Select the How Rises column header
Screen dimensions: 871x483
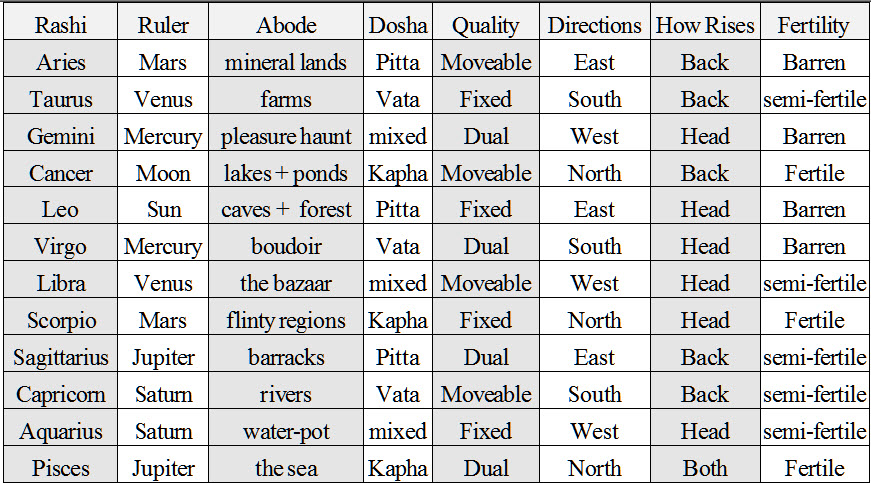pyautogui.click(x=705, y=25)
